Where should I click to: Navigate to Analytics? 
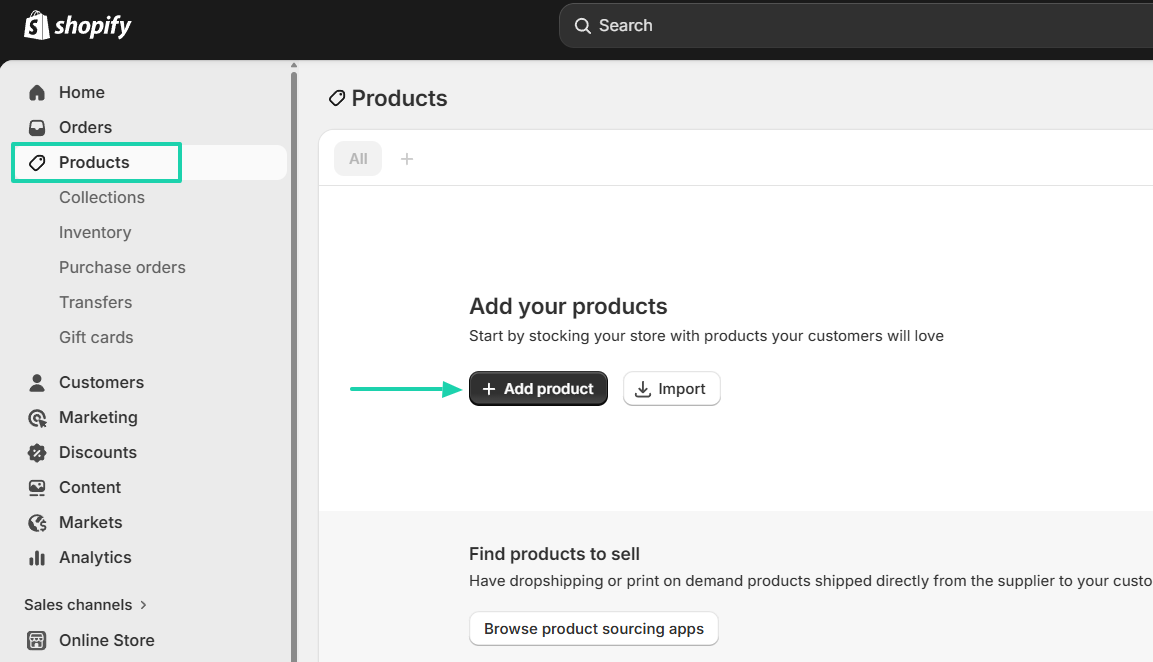[95, 558]
